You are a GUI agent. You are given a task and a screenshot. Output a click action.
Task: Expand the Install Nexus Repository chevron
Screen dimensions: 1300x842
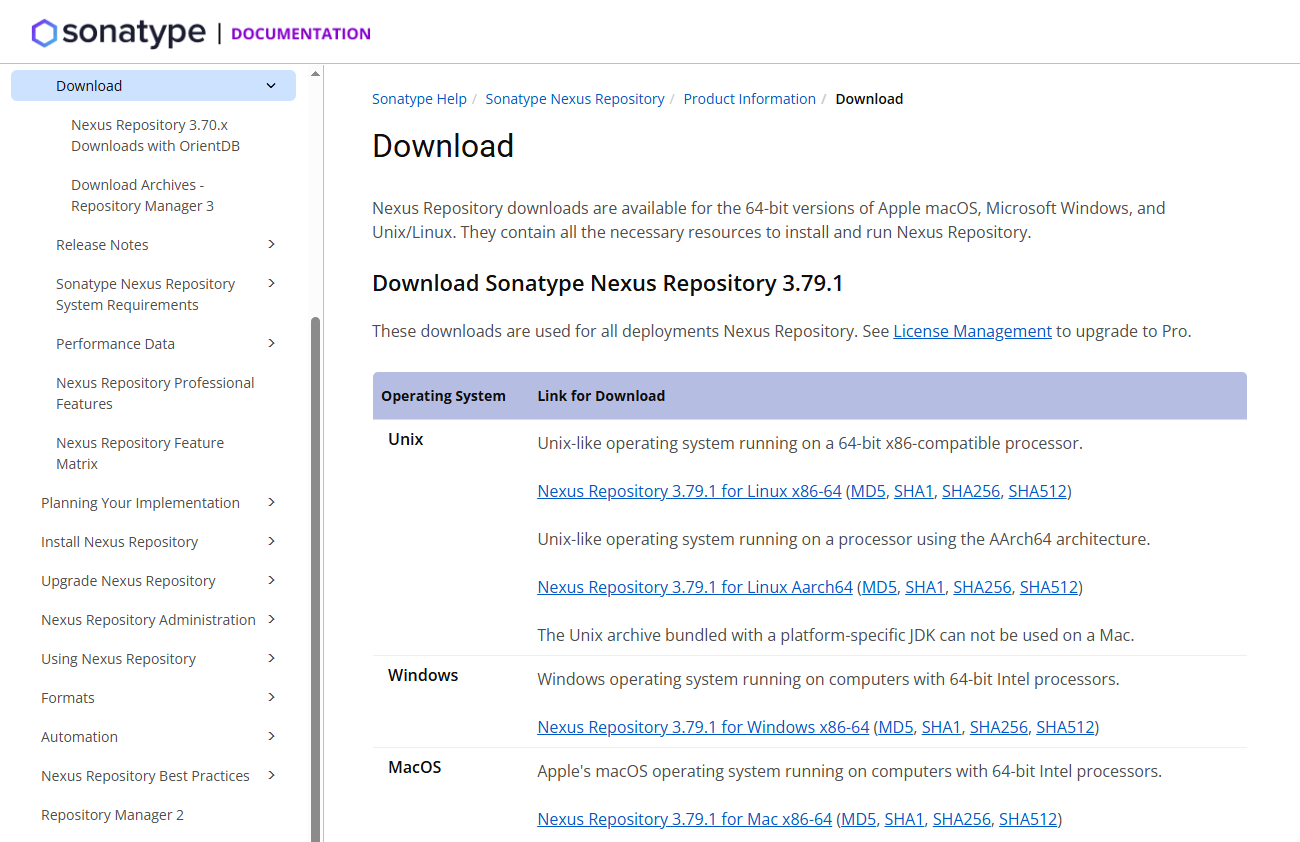(x=271, y=542)
